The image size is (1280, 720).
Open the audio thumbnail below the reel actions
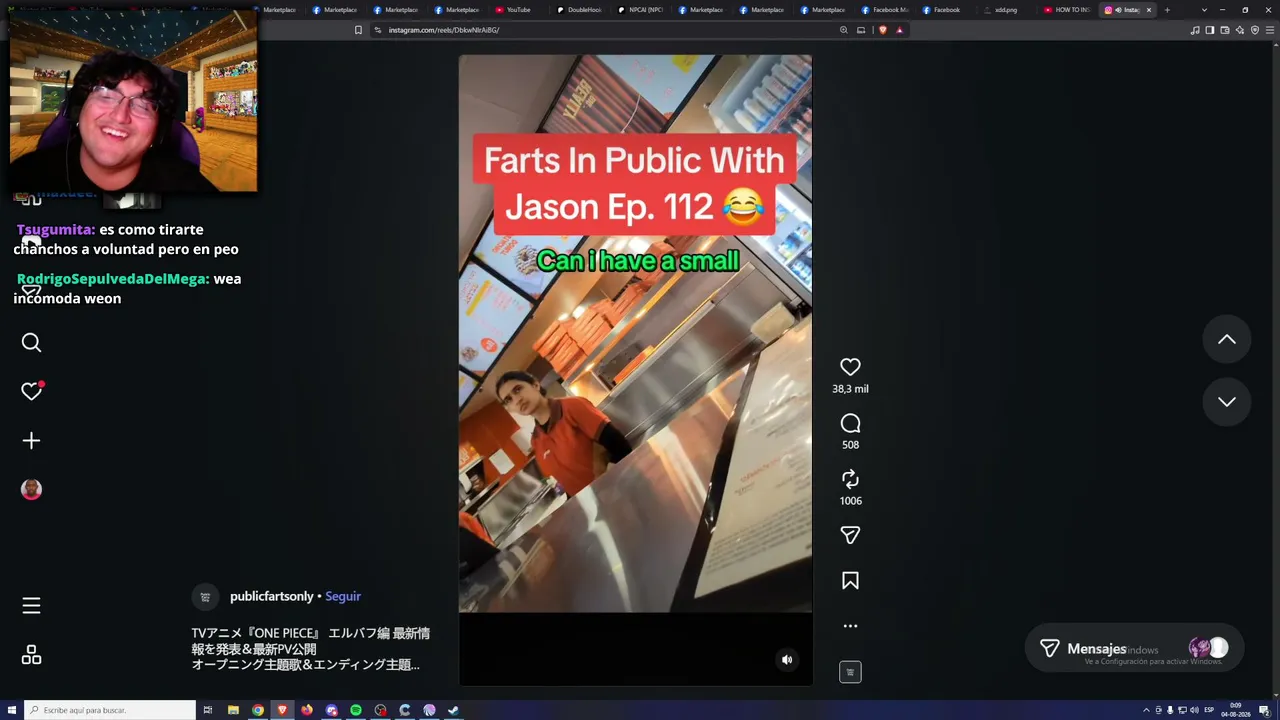click(850, 672)
